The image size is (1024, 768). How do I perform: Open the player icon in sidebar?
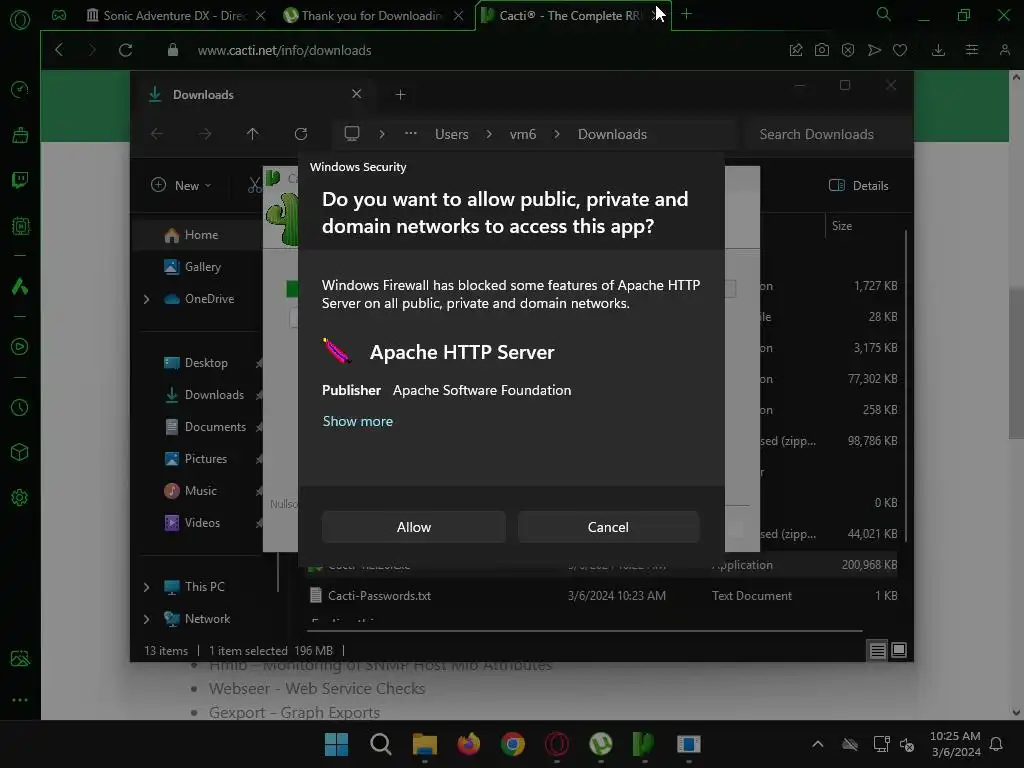click(x=20, y=346)
